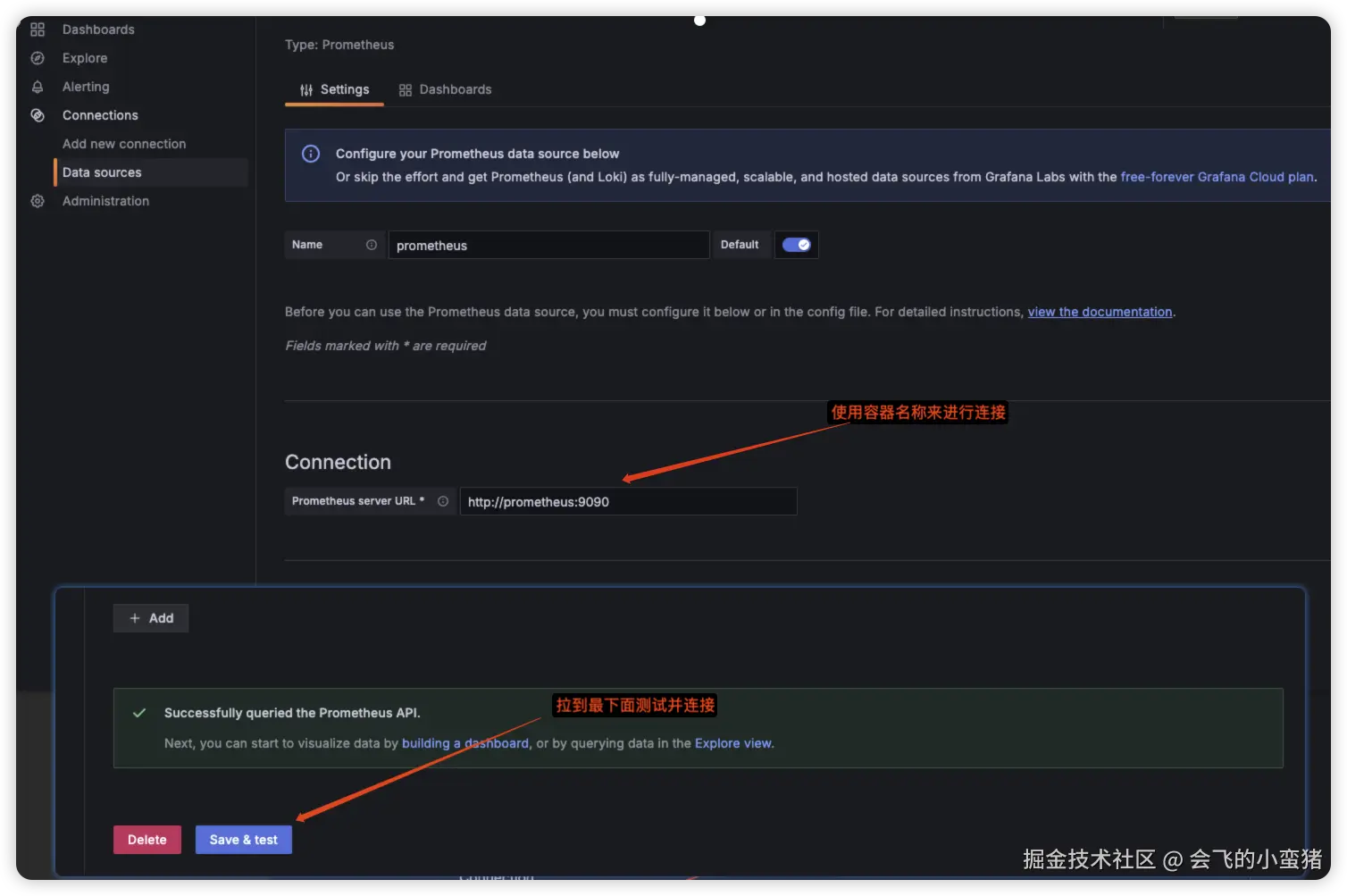Open Administration in the sidebar
This screenshot has height=896, width=1347.
(105, 201)
